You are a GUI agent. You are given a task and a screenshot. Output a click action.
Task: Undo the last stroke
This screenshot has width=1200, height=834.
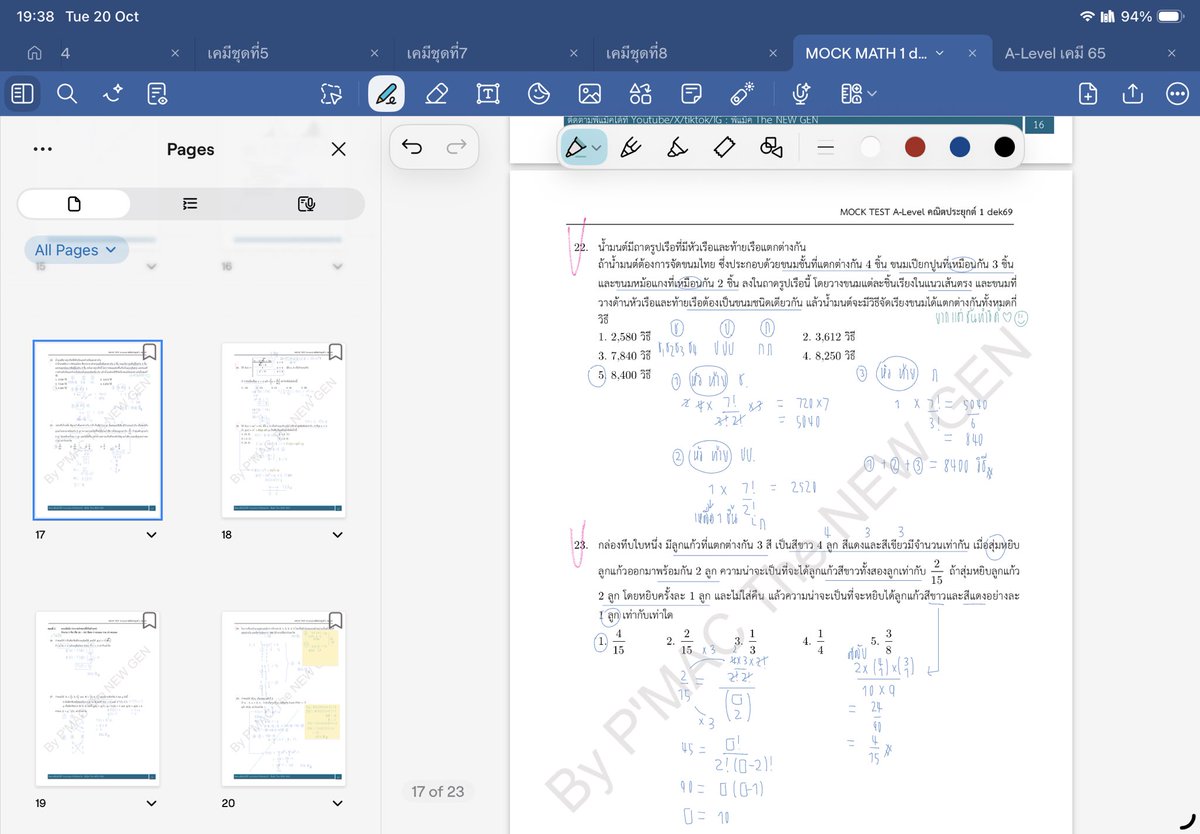pos(412,148)
